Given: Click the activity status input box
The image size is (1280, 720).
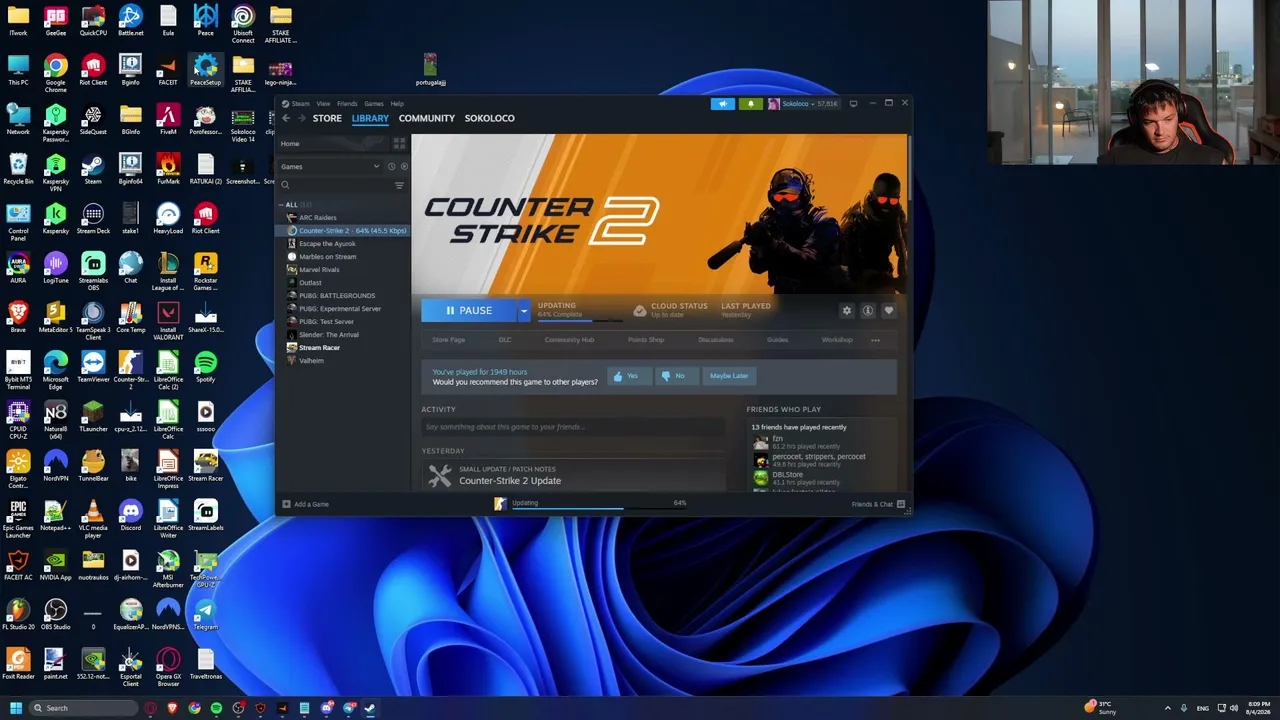Looking at the screenshot, I should point(573,427).
